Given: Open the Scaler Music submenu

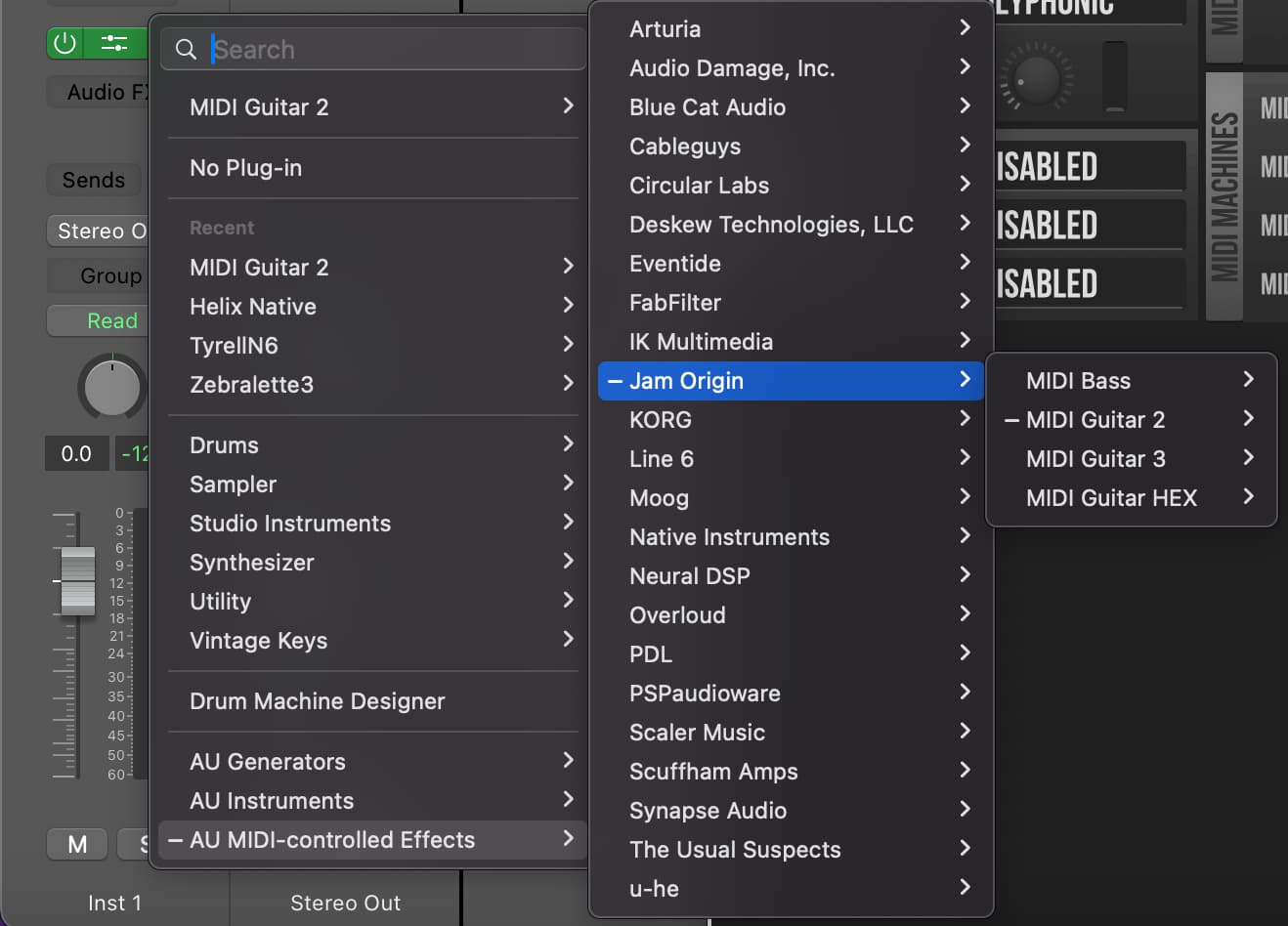Looking at the screenshot, I should click(791, 732).
